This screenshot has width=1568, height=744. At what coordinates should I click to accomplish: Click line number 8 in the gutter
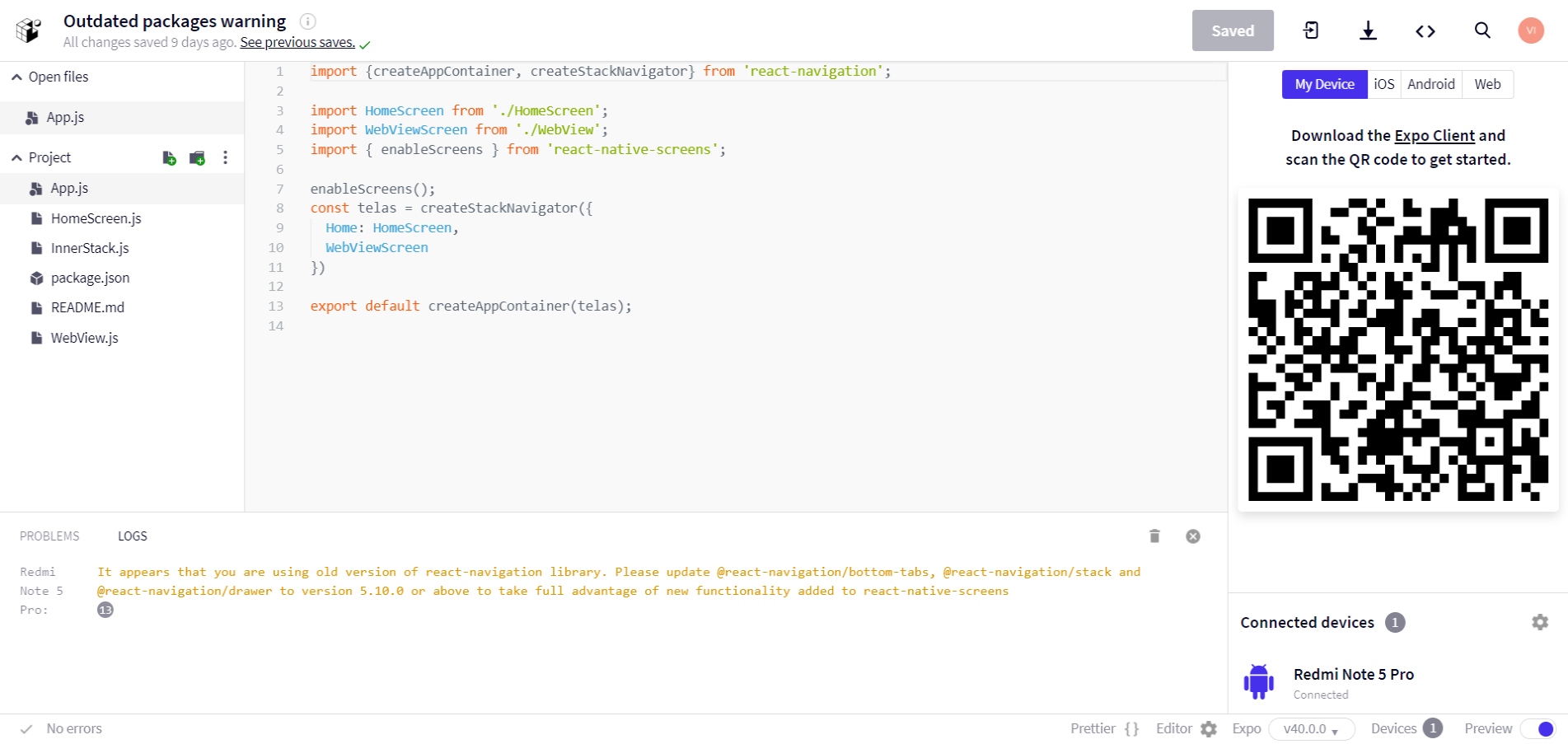[280, 208]
